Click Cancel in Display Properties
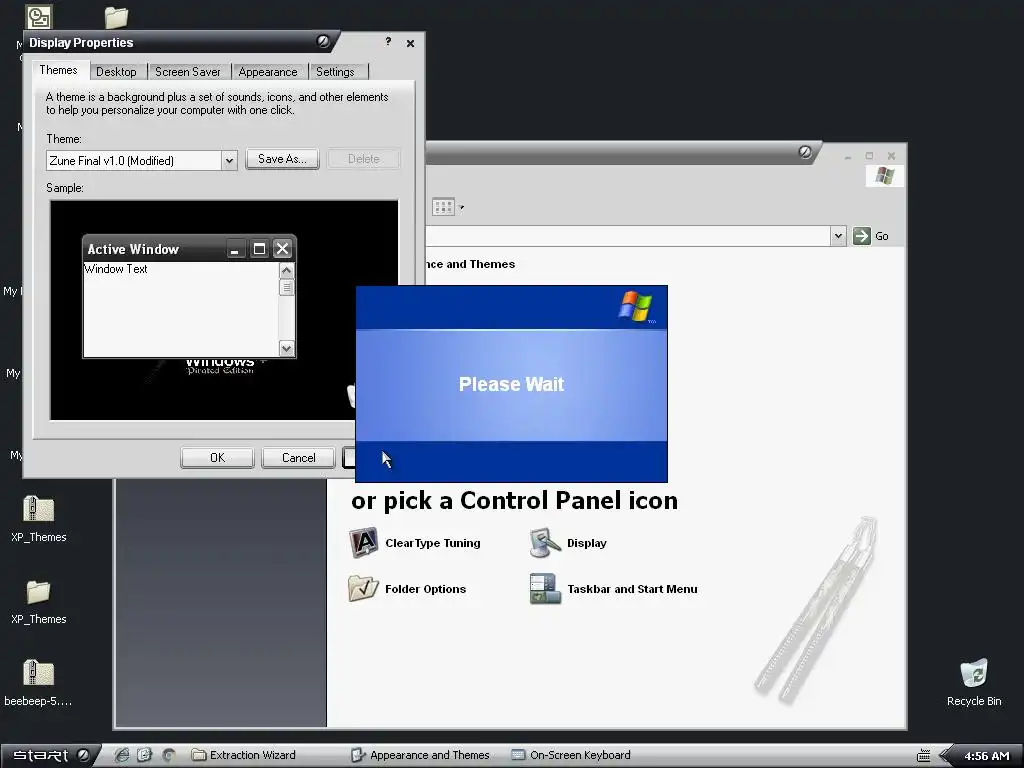 [x=298, y=458]
